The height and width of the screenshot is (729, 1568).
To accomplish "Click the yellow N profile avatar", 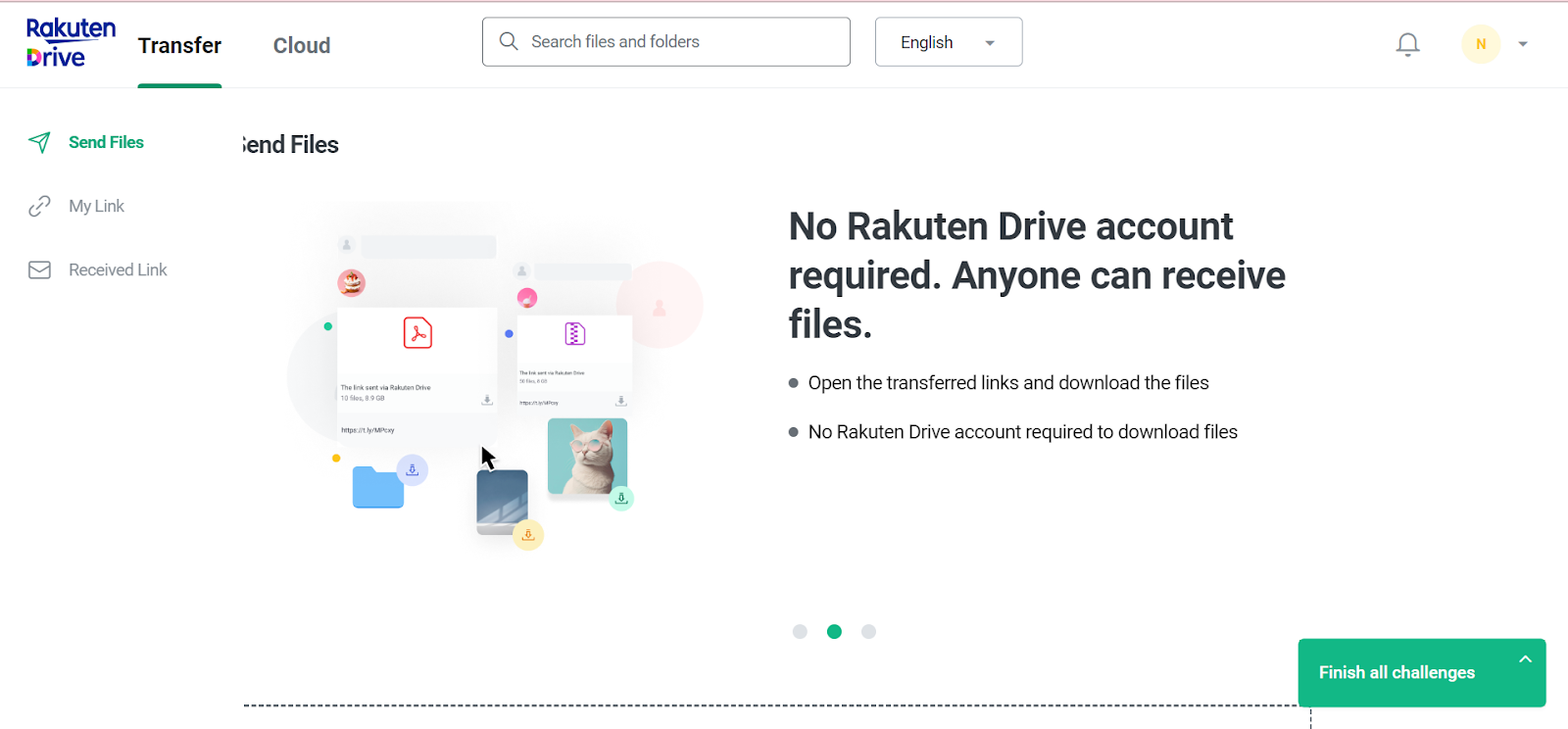I will (1481, 44).
